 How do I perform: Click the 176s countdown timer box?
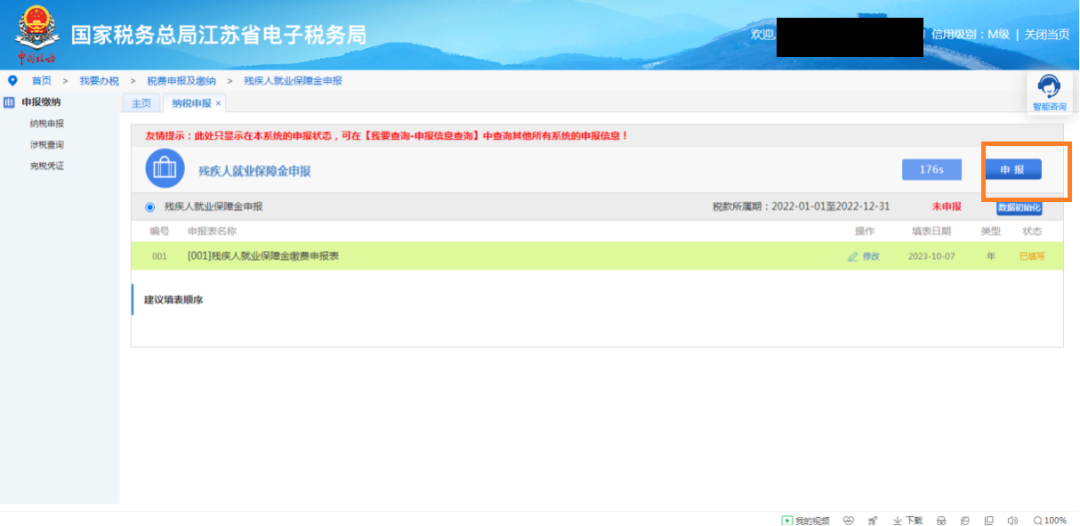[x=931, y=169]
